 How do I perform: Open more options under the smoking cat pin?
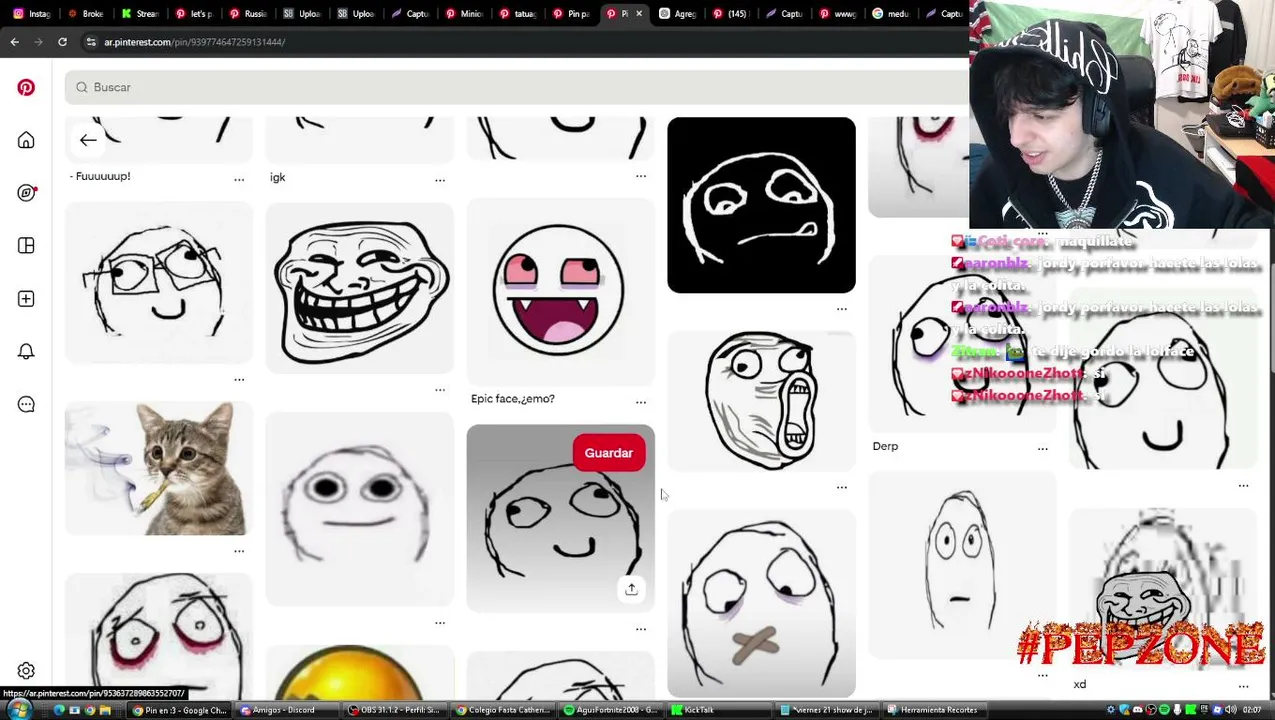239,550
